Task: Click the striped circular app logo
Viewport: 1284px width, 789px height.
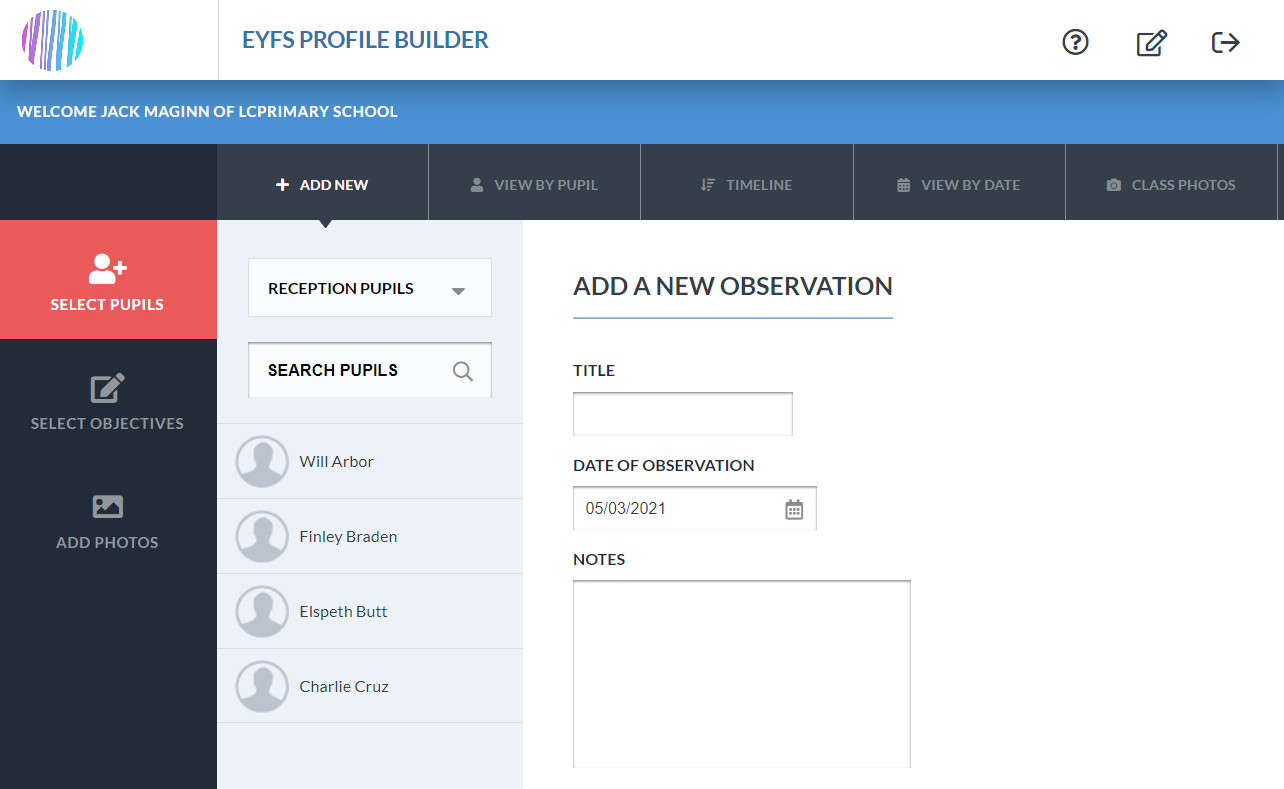Action: pyautogui.click(x=52, y=41)
